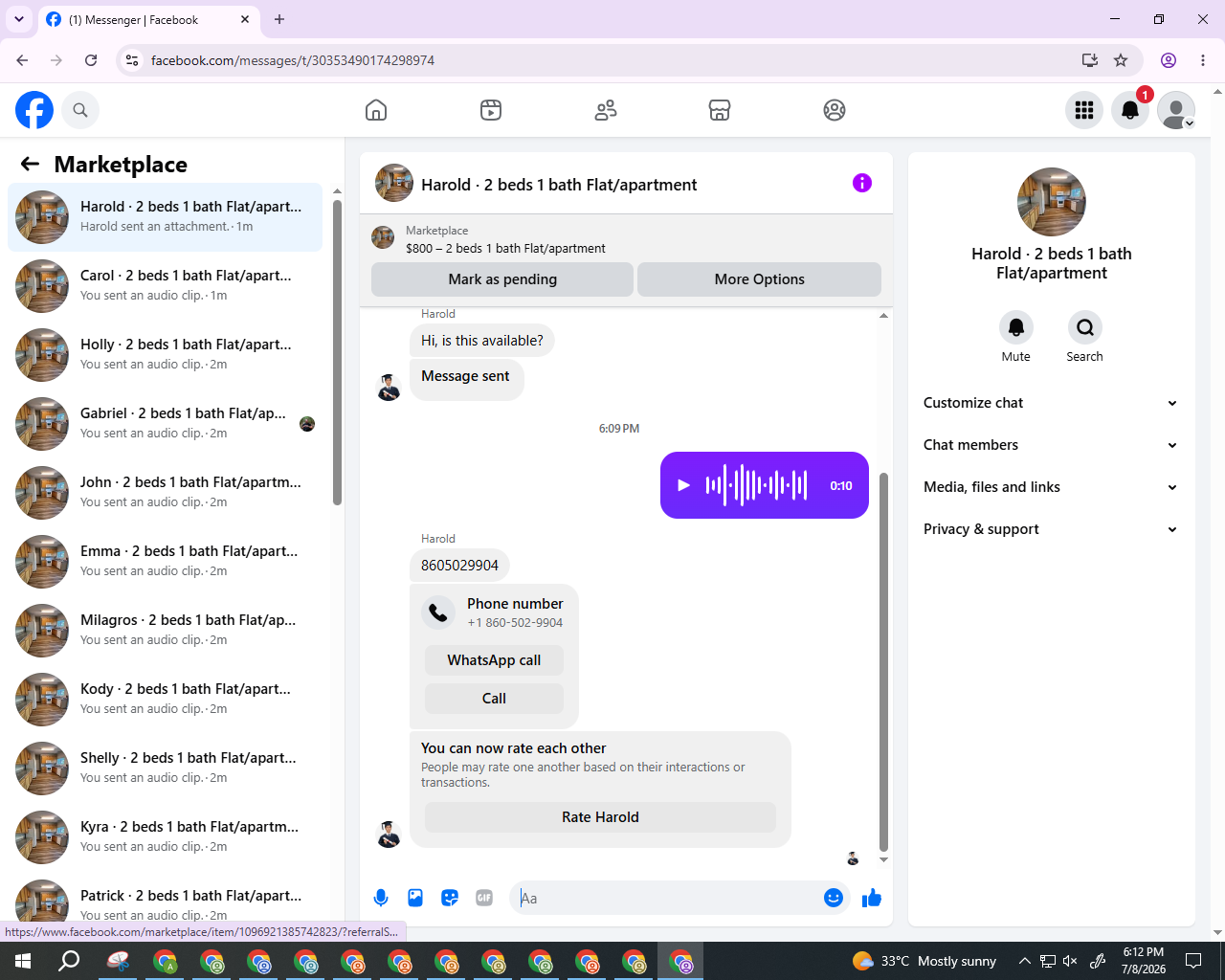Click the Facebook search magnifier icon
The height and width of the screenshot is (980, 1225).
click(80, 110)
